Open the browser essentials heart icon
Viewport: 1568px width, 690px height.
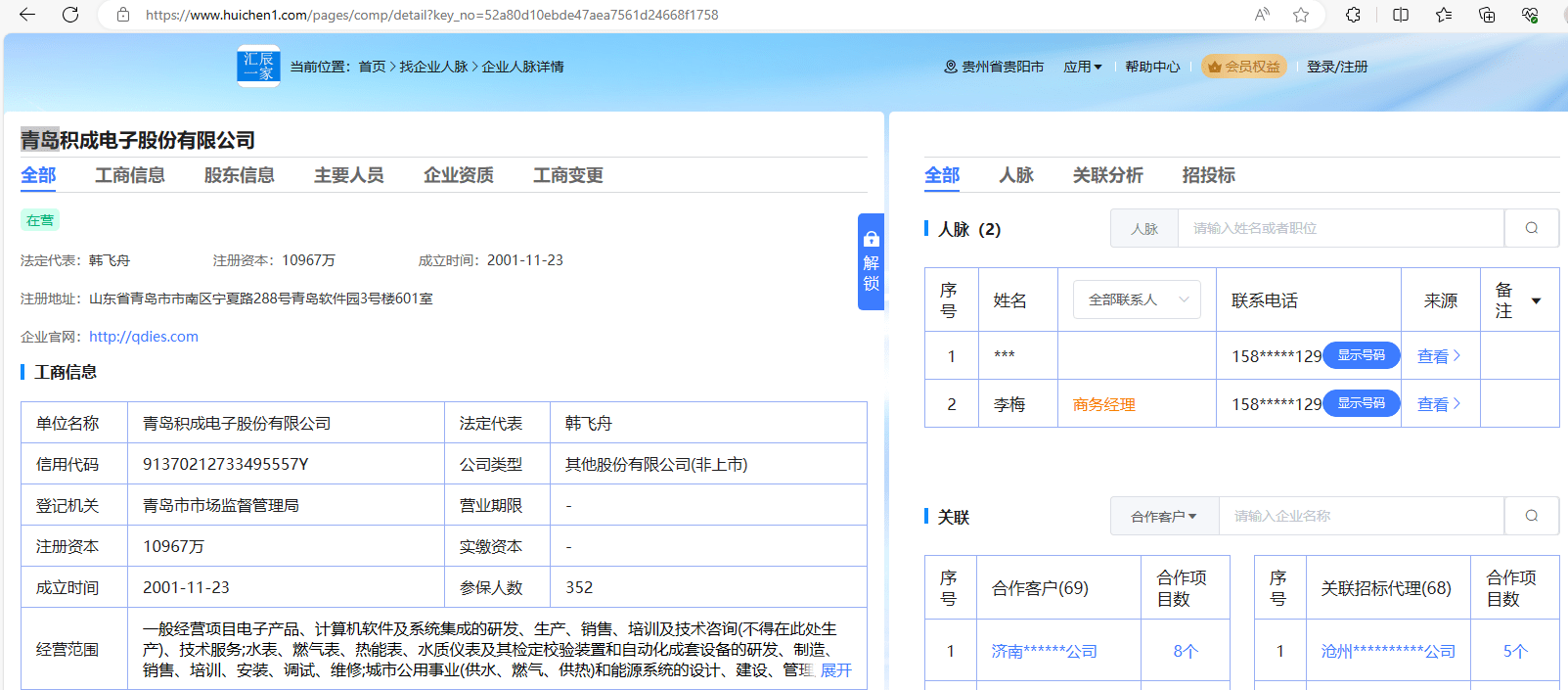click(1530, 15)
